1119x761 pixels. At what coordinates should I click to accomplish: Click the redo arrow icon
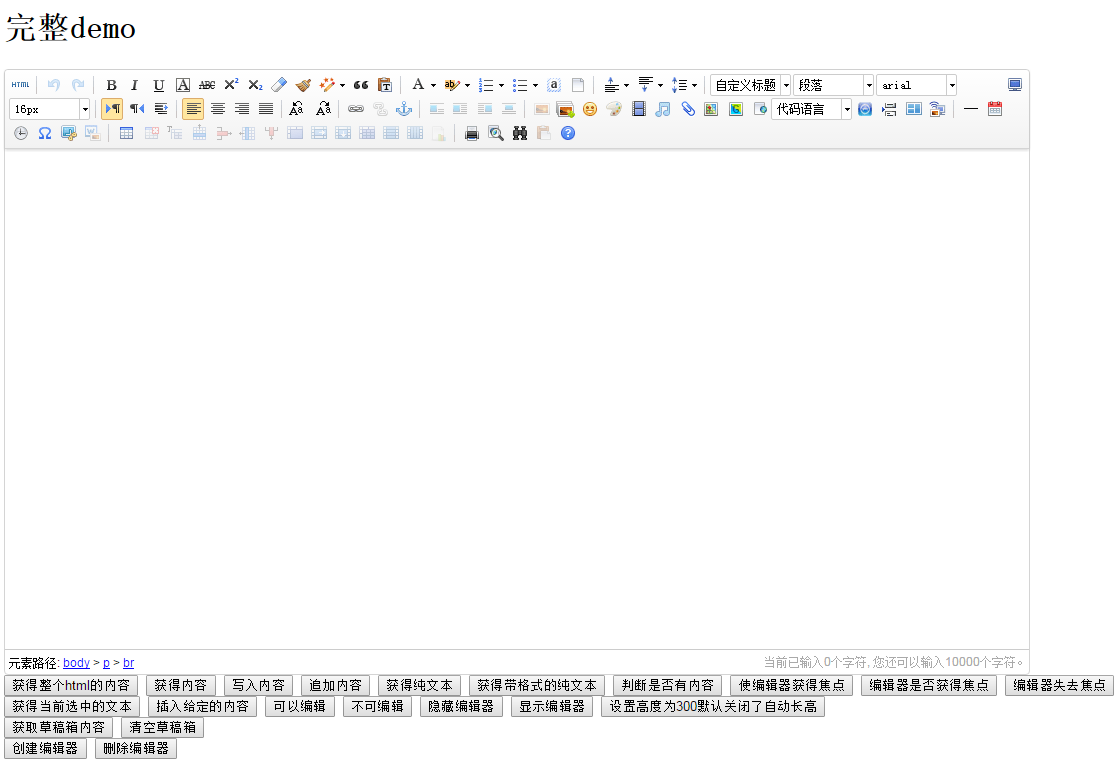pos(78,85)
